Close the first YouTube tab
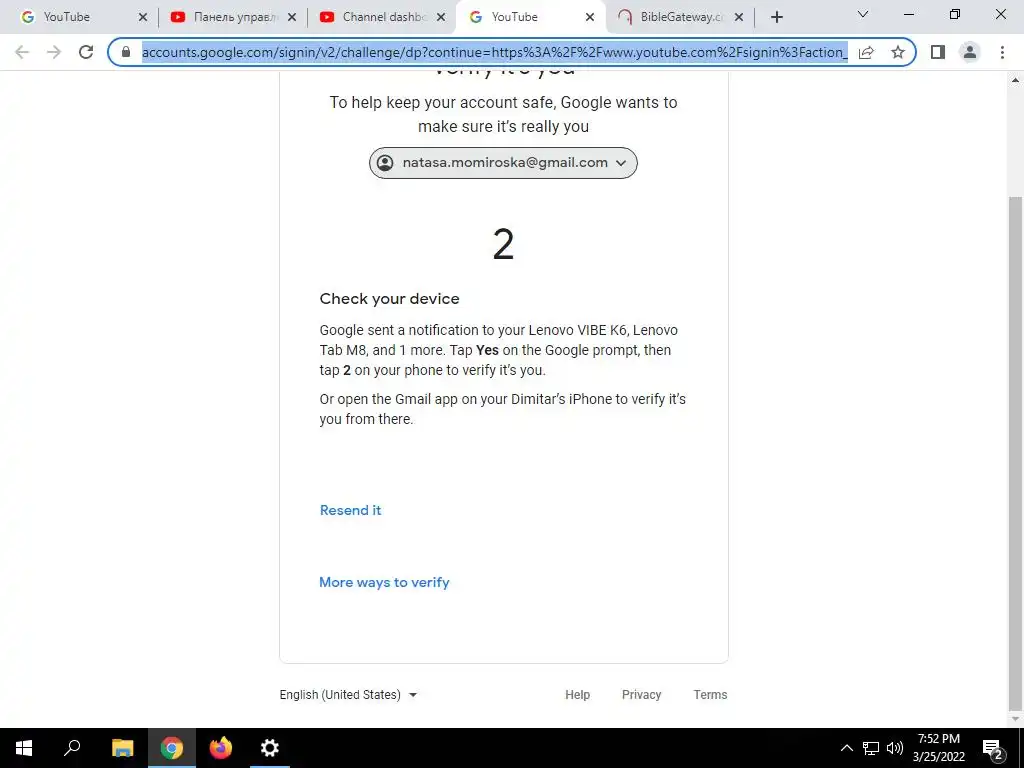Image resolution: width=1024 pixels, height=768 pixels. point(143,17)
